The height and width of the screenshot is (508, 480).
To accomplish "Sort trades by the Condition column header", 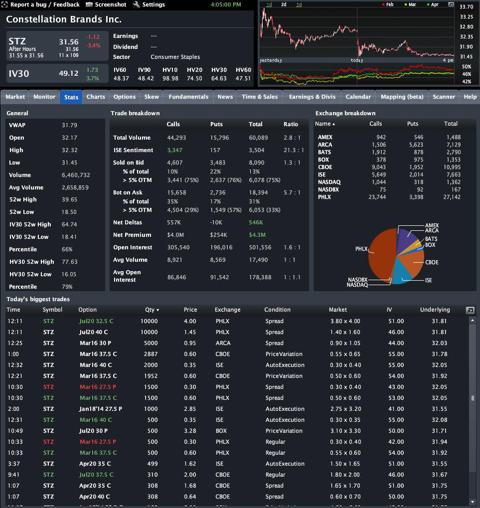I will (x=277, y=310).
